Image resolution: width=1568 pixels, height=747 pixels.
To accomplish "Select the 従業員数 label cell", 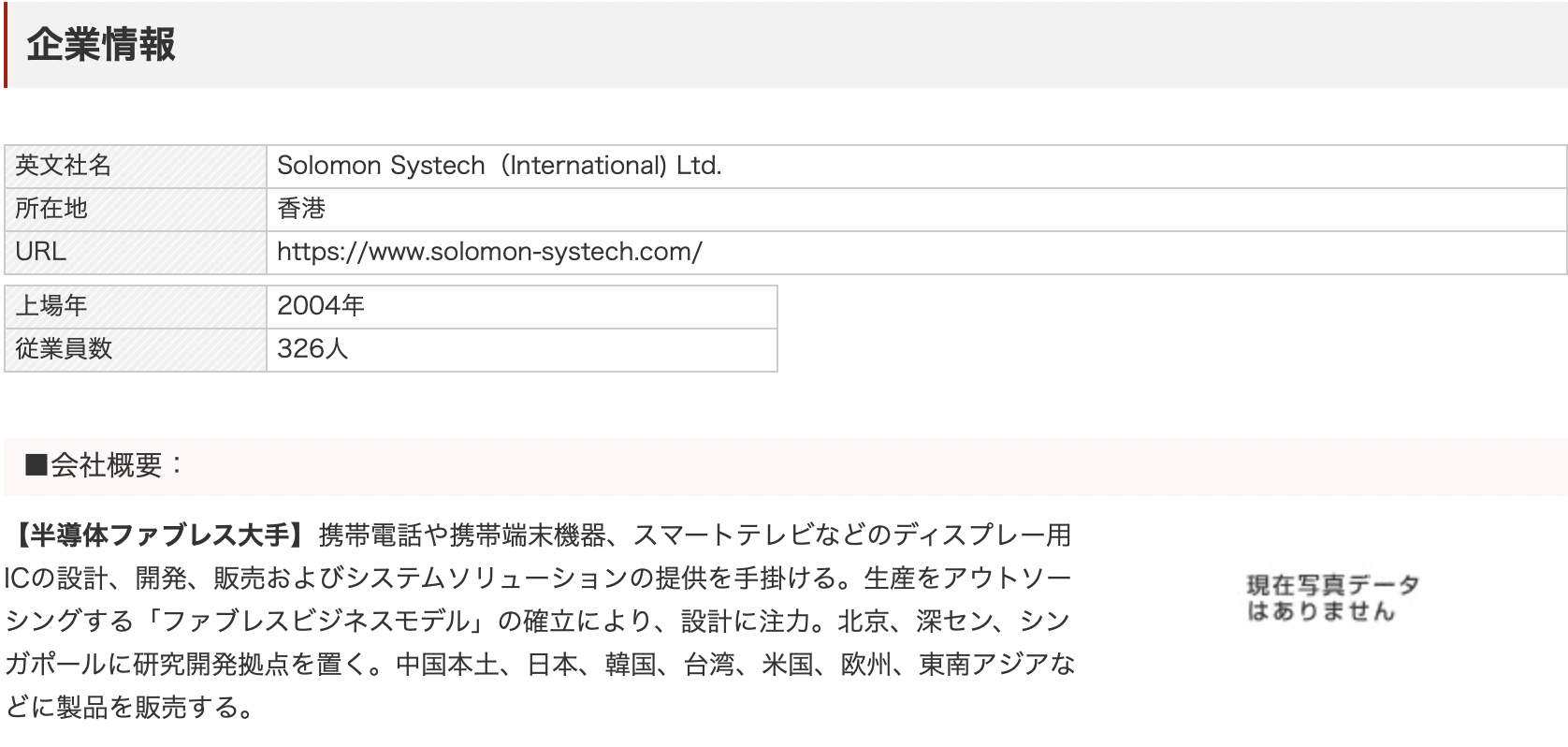I will (136, 350).
